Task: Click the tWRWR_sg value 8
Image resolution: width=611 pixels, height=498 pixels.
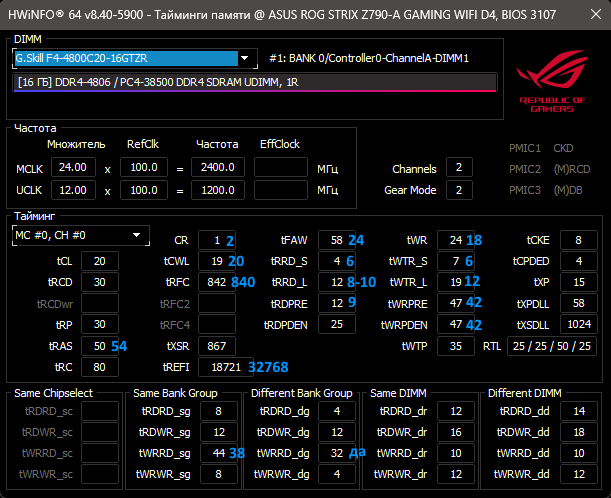Action: 219,474
